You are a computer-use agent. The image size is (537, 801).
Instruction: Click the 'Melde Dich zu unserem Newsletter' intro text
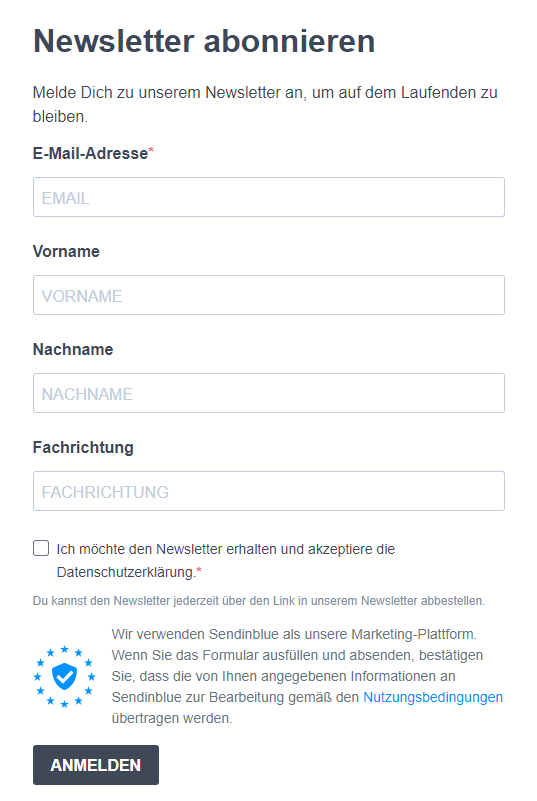pos(265,104)
